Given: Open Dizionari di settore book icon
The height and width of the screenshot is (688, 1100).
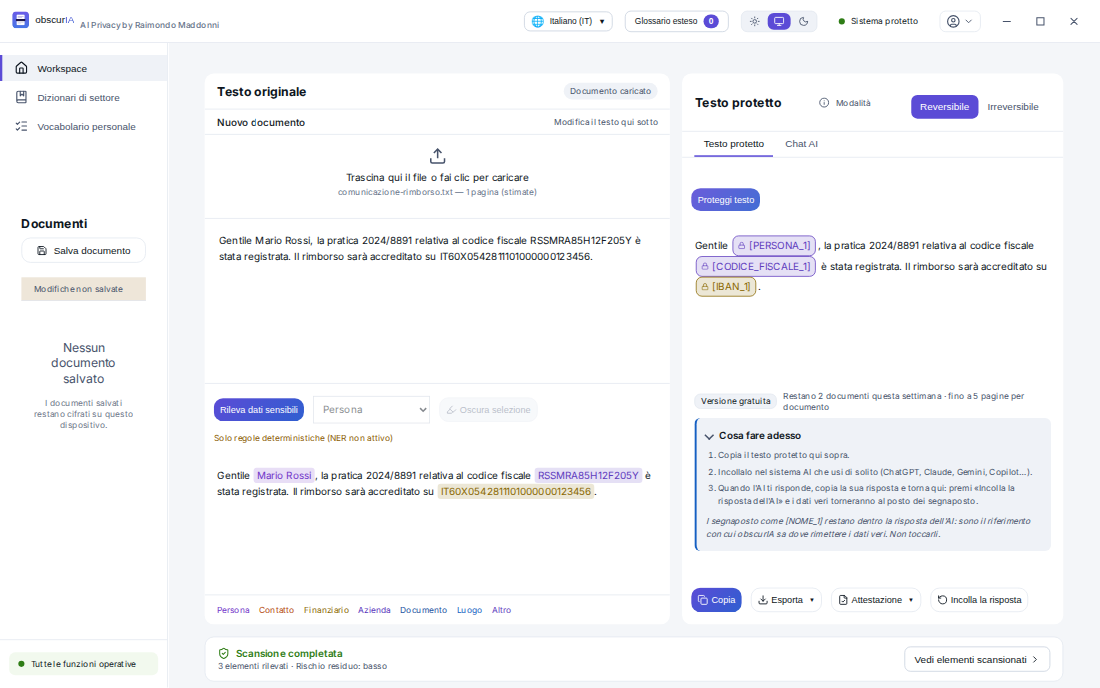Looking at the screenshot, I should tap(22, 97).
